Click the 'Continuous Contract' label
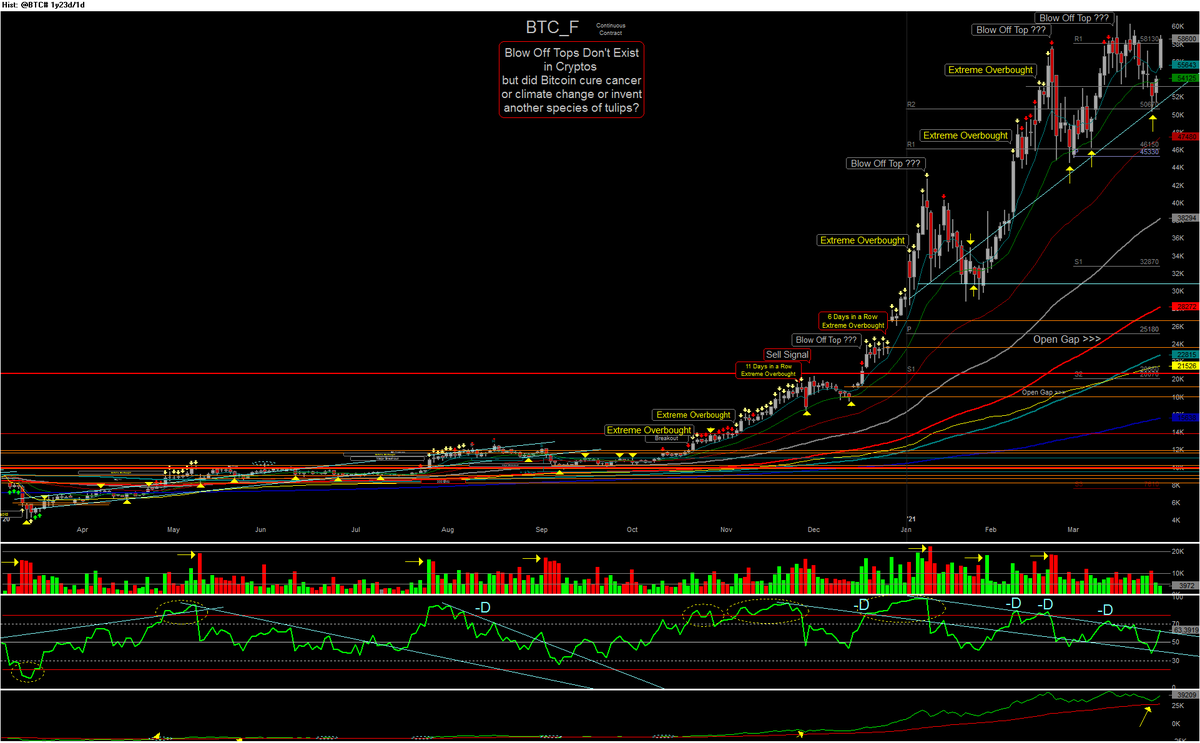The image size is (1200, 743). (609, 27)
